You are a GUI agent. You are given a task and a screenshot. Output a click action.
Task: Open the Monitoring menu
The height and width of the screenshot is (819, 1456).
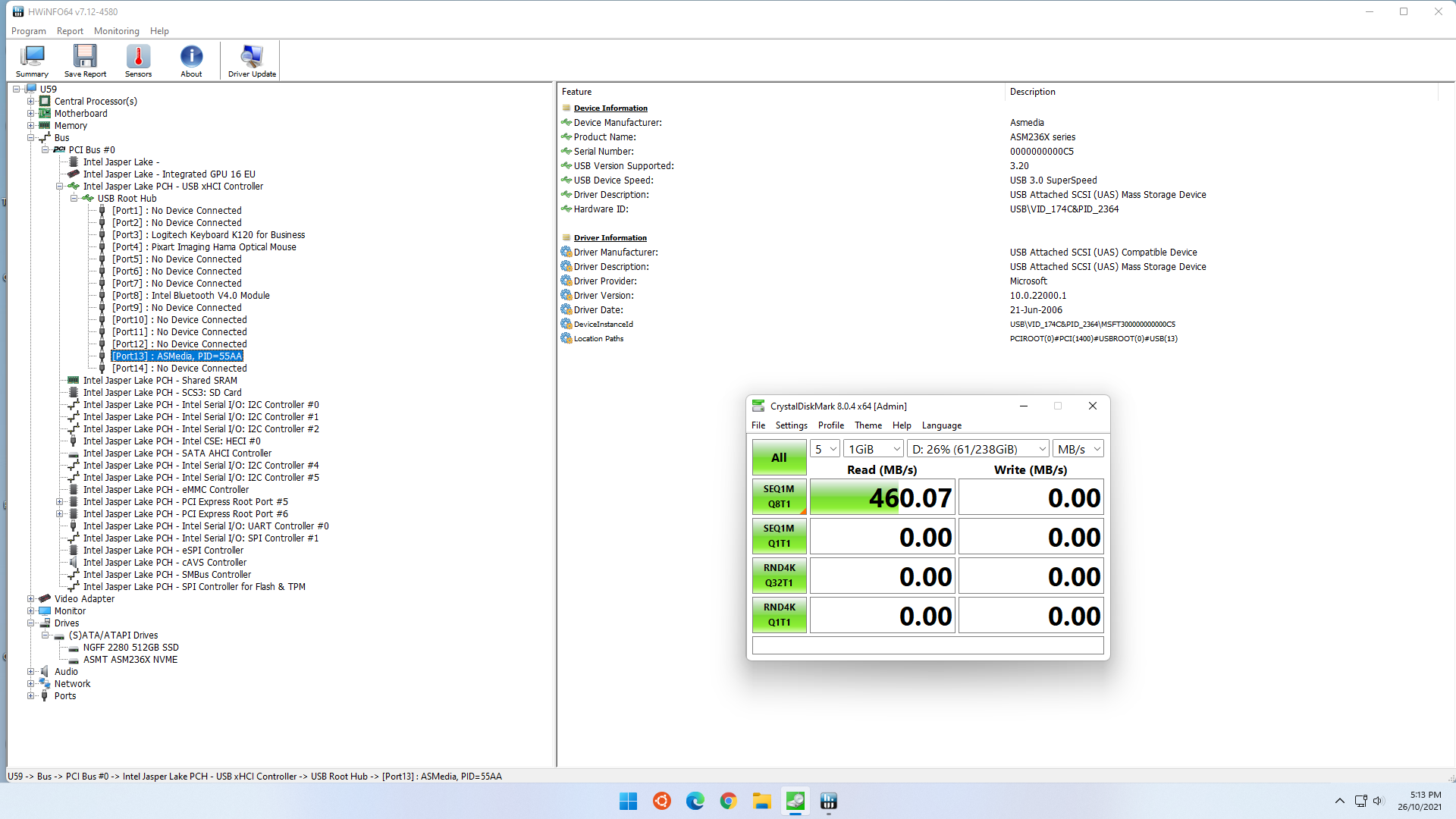(117, 31)
